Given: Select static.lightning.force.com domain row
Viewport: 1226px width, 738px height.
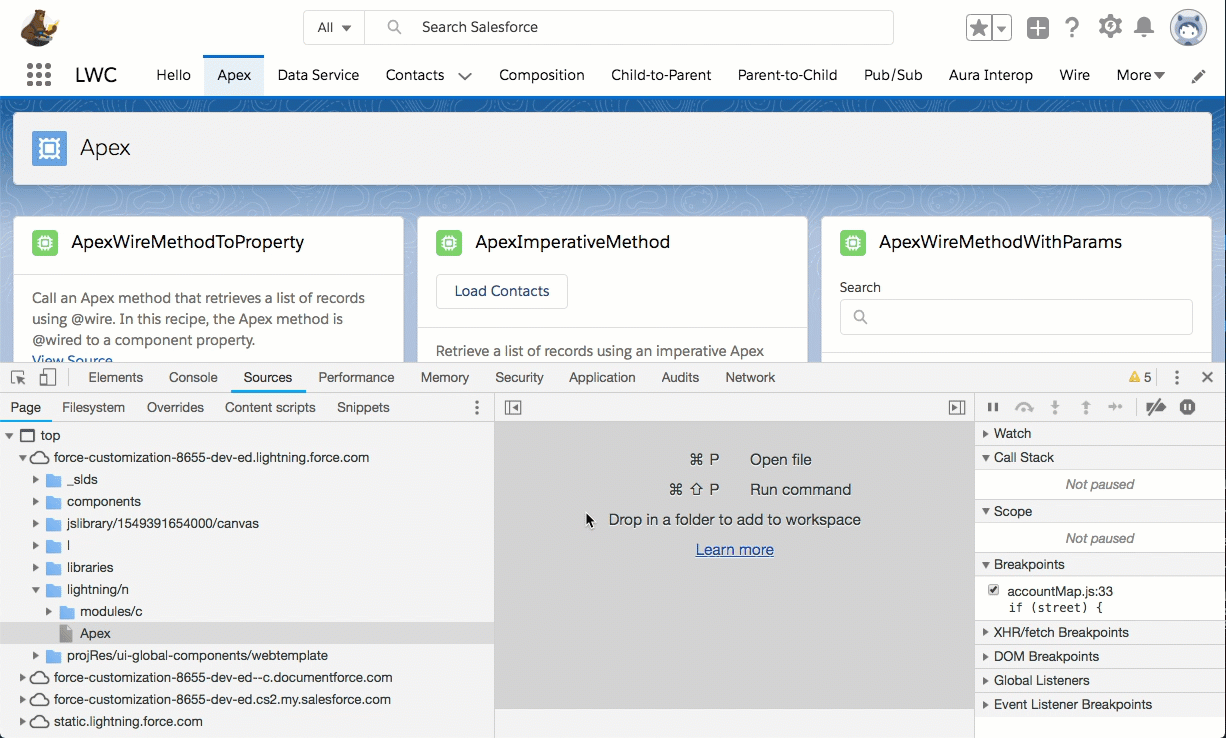Looking at the screenshot, I should point(247,721).
